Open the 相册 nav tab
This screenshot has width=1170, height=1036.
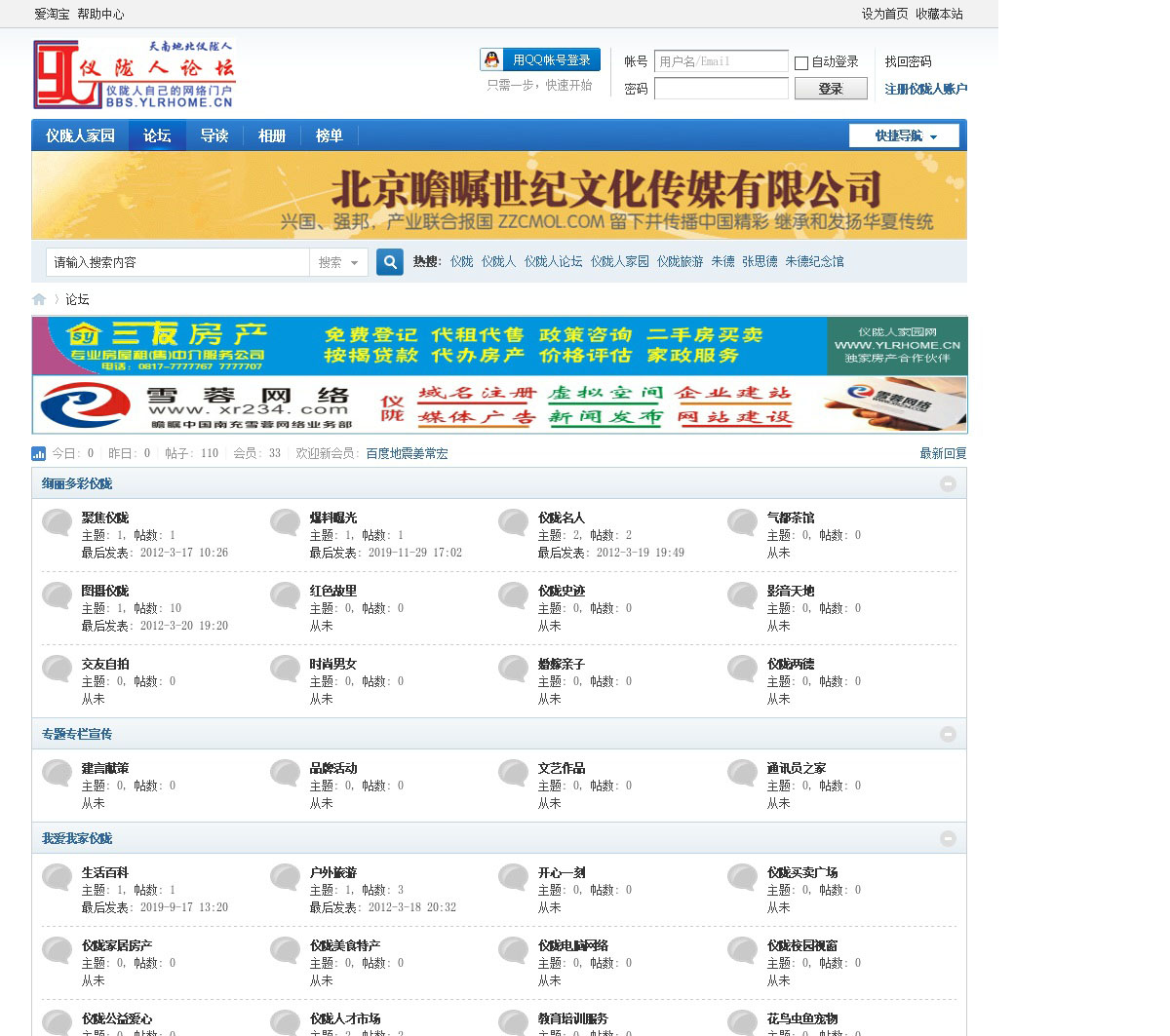(272, 135)
